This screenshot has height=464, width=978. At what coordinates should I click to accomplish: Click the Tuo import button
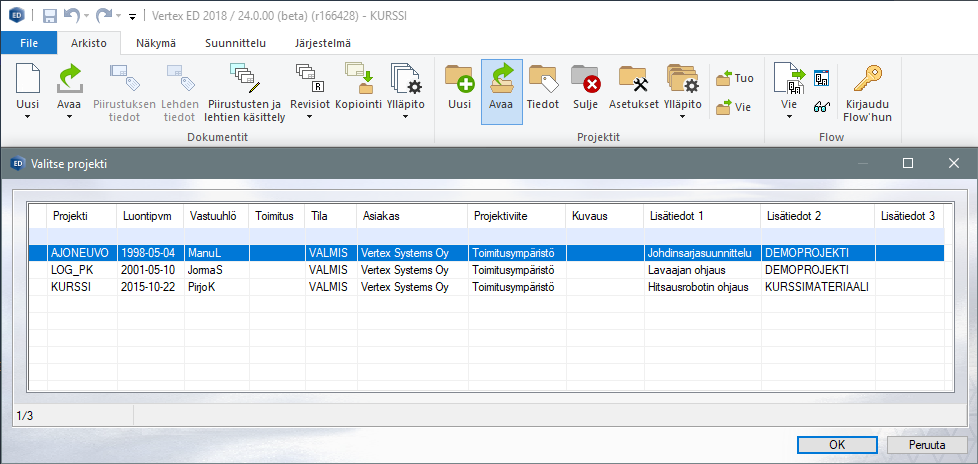click(735, 78)
